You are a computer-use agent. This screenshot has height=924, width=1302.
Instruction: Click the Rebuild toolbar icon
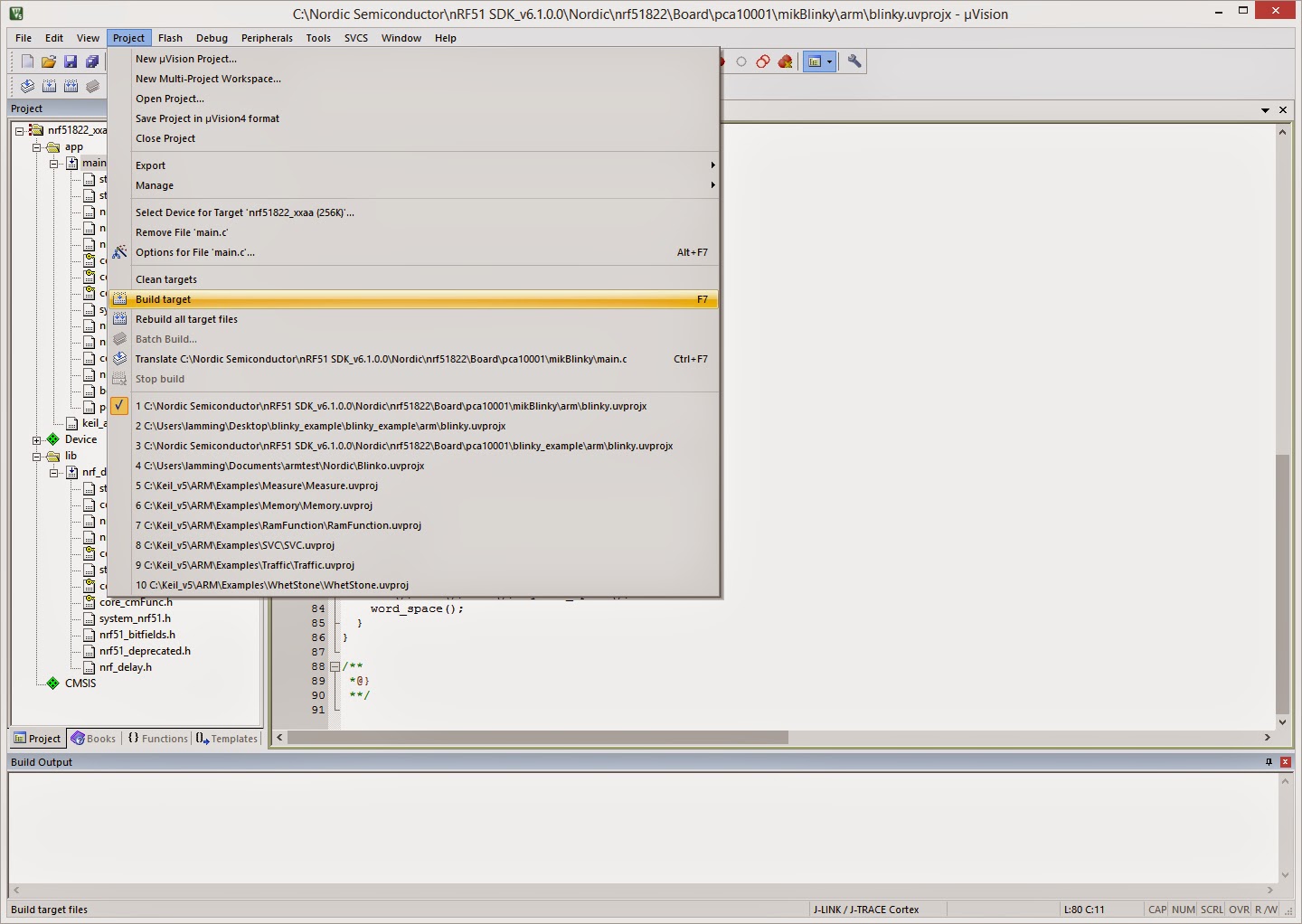[71, 86]
